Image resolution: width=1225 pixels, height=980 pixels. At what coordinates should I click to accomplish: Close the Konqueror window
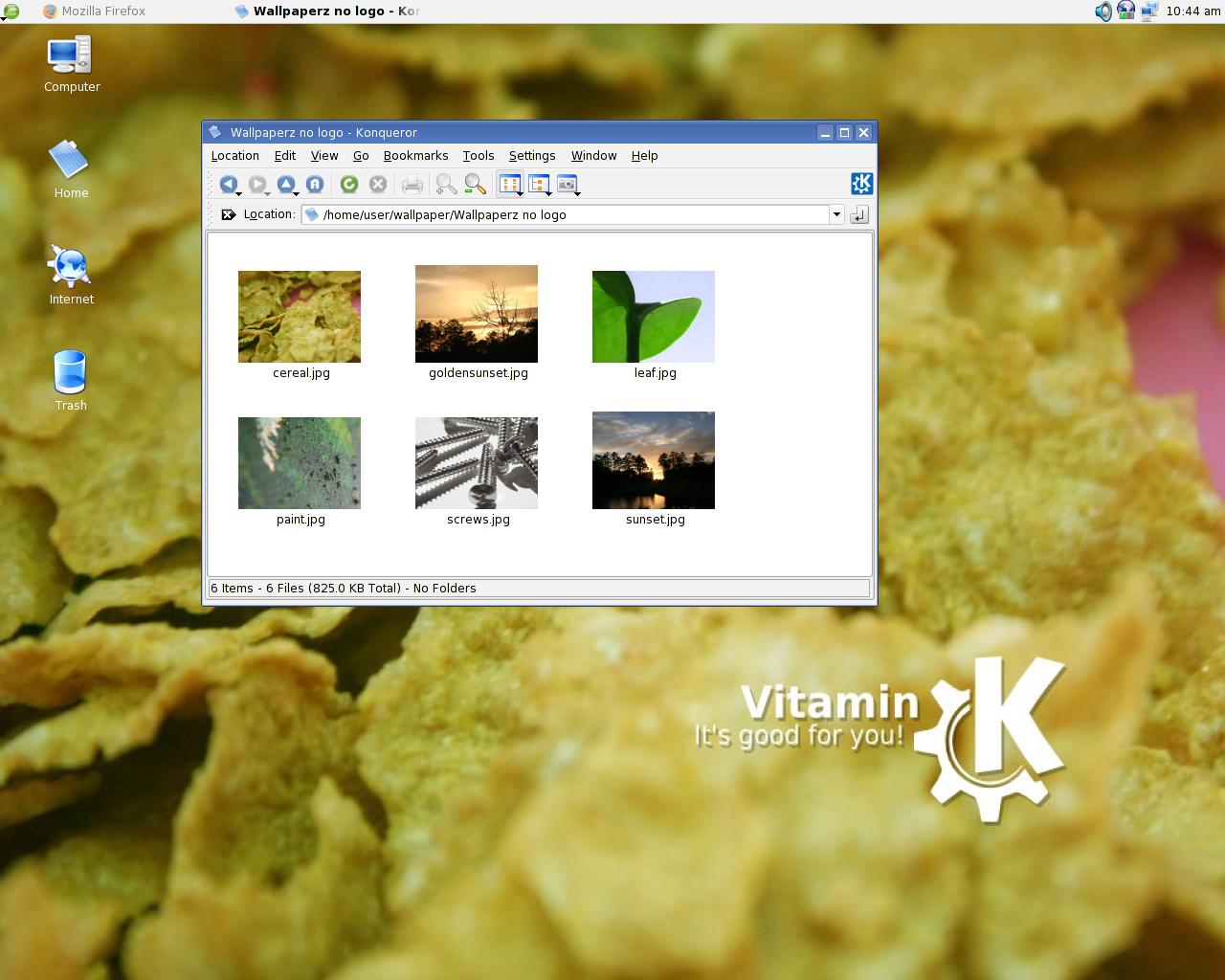[863, 132]
